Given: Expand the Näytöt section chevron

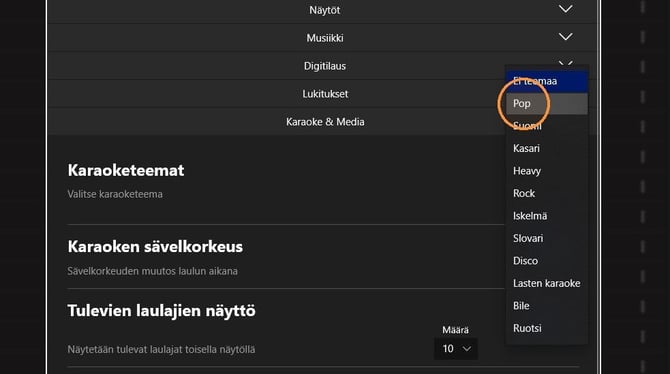Looking at the screenshot, I should click(x=565, y=9).
